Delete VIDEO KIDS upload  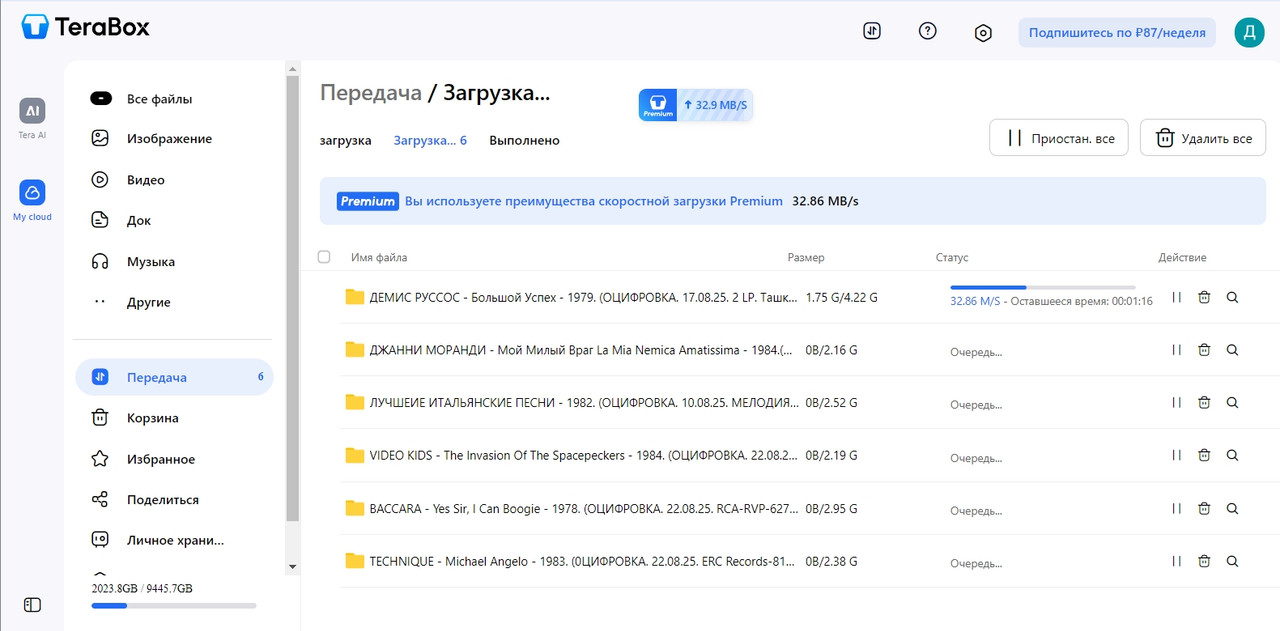coord(1204,455)
